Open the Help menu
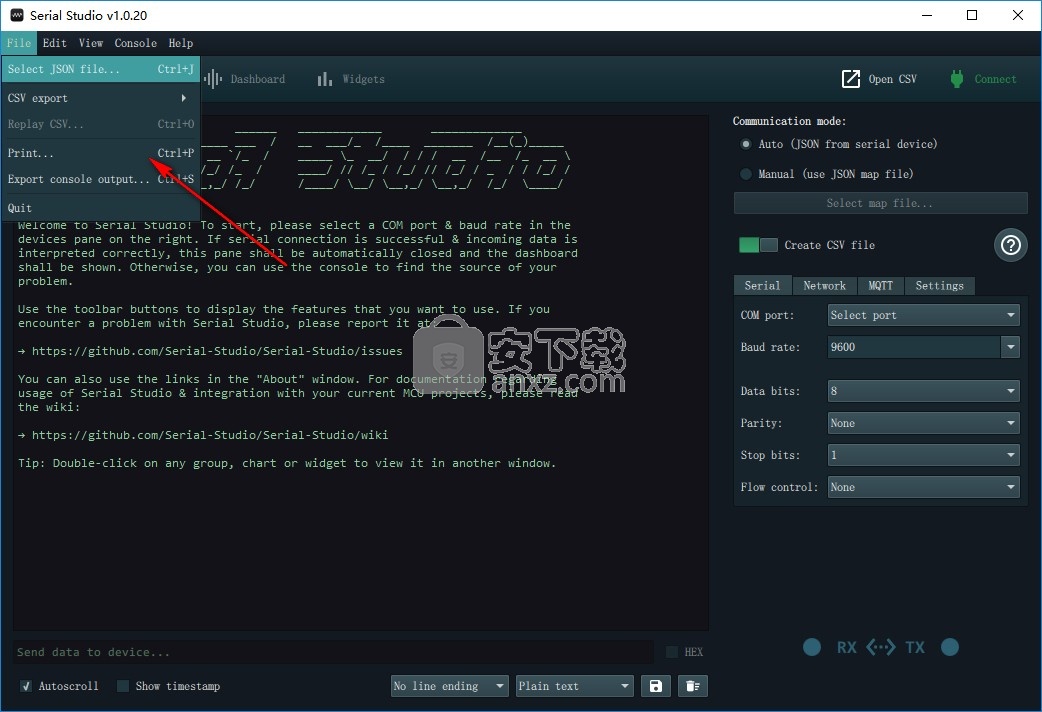1042x712 pixels. coord(181,43)
